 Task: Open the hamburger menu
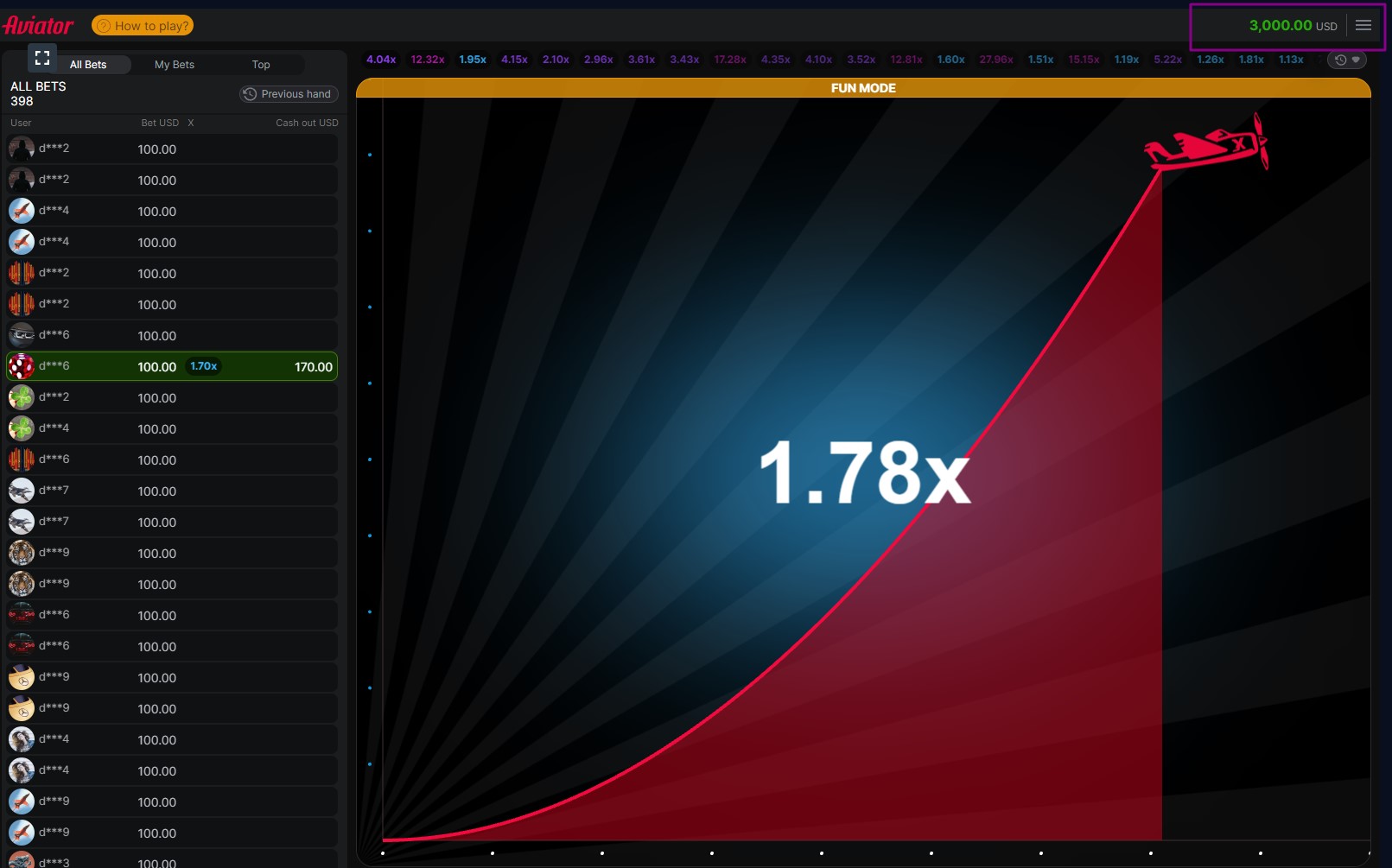coord(1363,26)
